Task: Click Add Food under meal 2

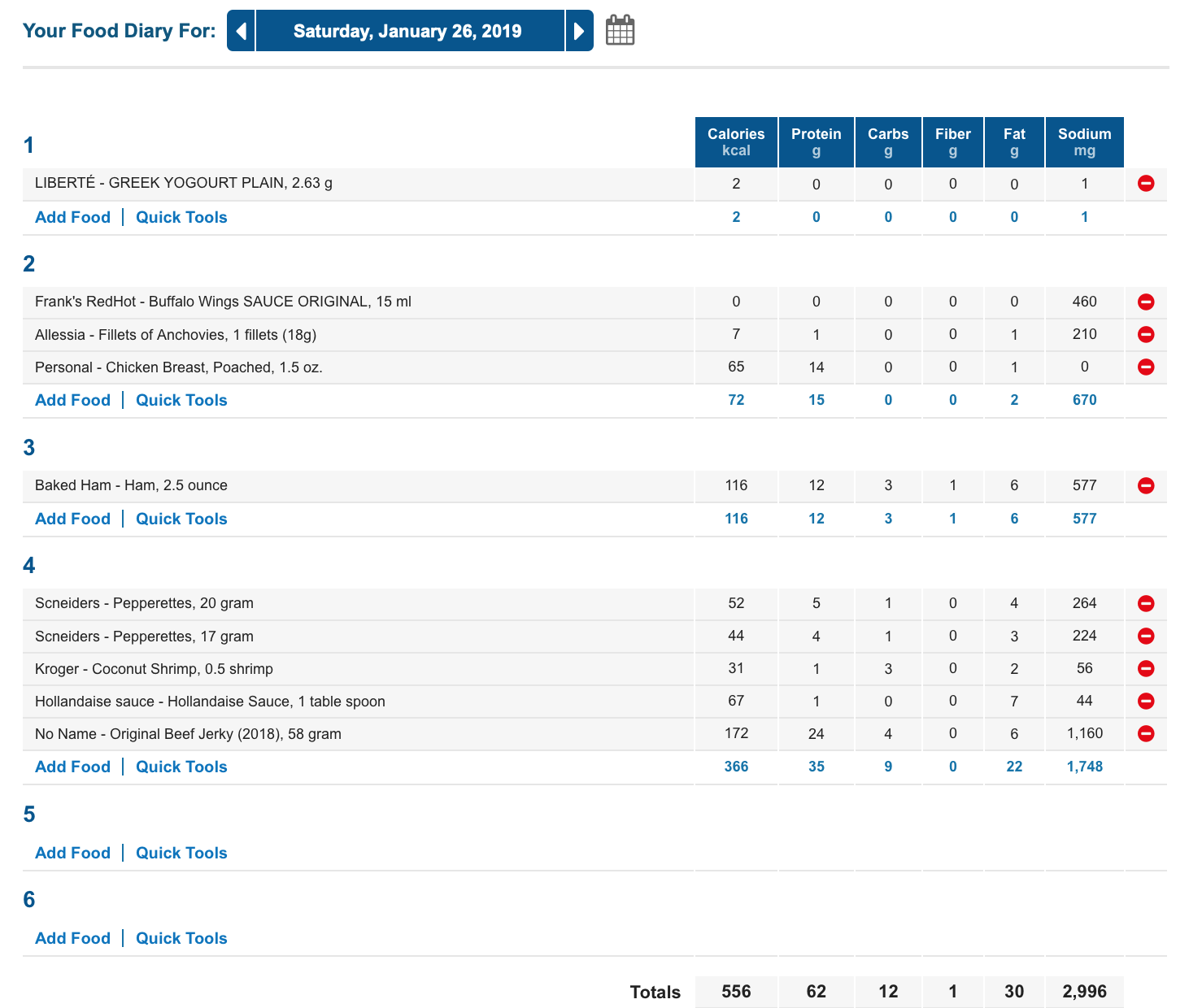Action: pyautogui.click(x=72, y=400)
